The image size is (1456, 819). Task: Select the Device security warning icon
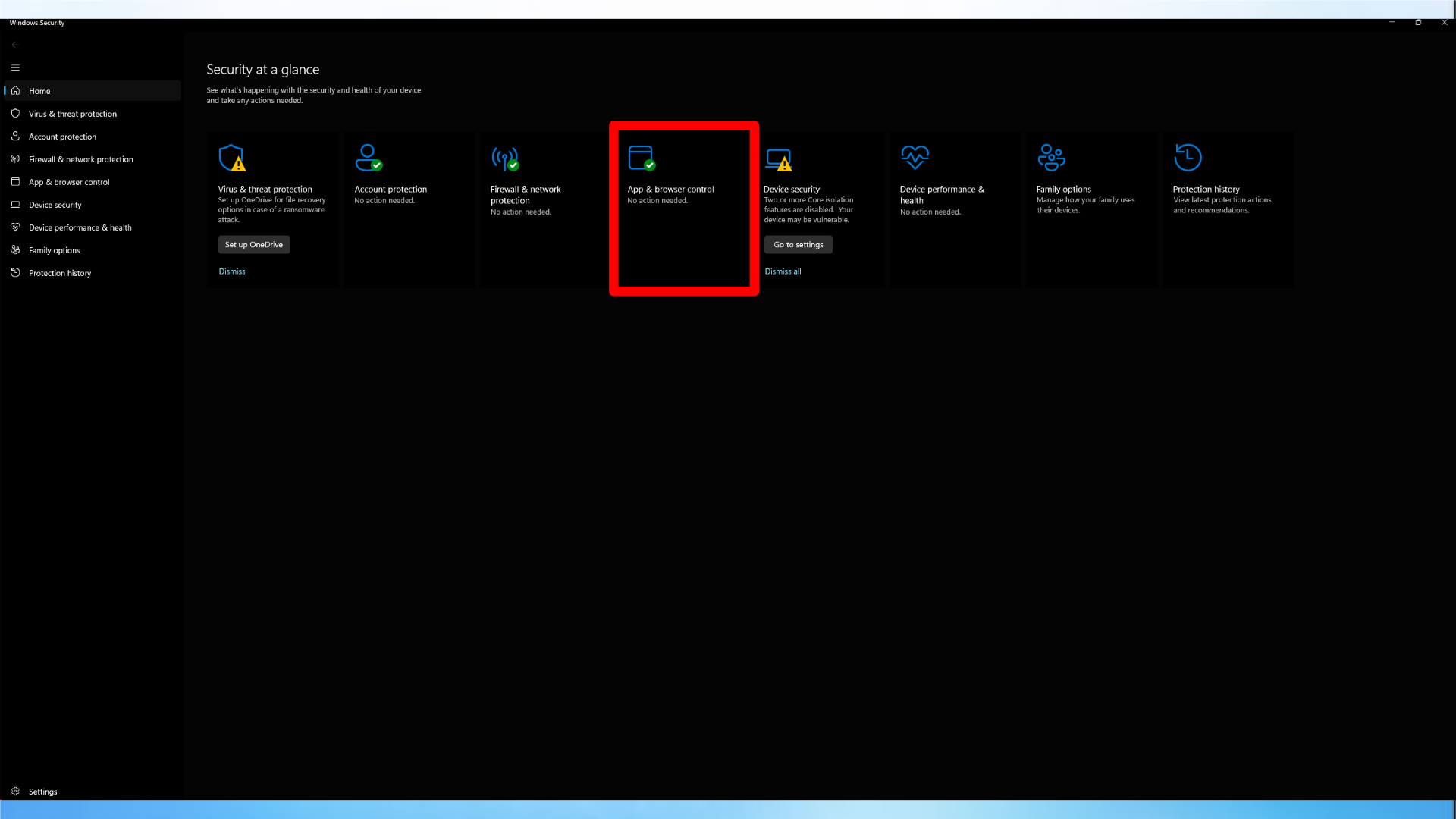point(777,158)
